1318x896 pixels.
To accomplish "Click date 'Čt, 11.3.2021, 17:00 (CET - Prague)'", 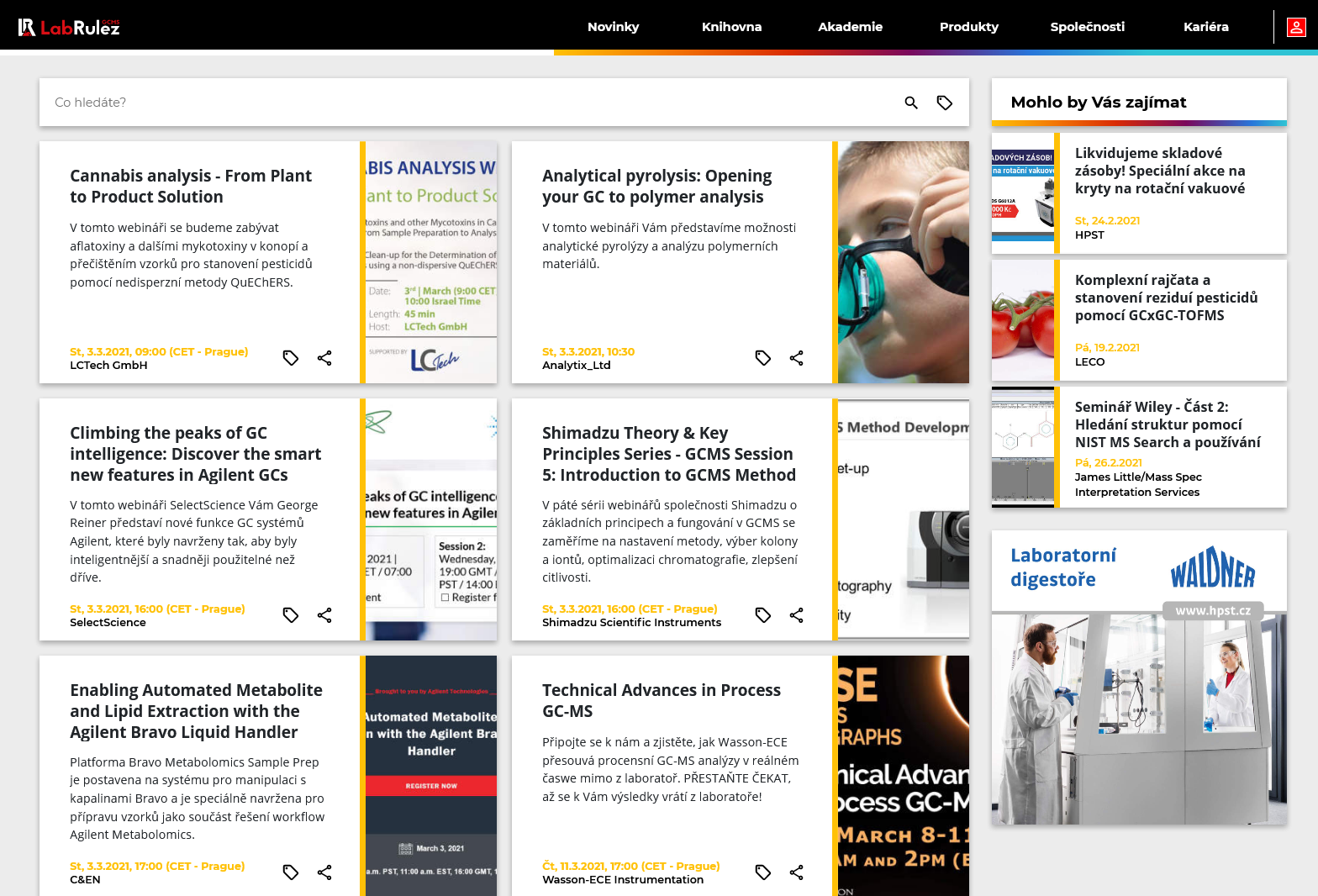I will (631, 867).
